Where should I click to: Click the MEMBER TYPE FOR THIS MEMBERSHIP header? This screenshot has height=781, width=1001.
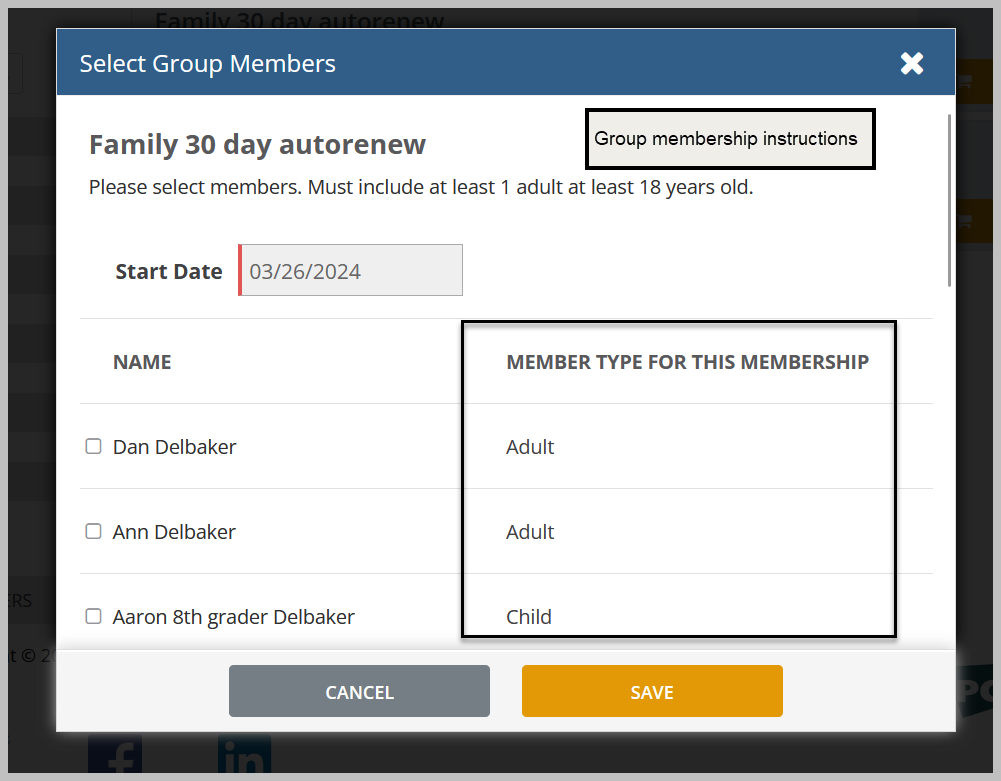688,362
